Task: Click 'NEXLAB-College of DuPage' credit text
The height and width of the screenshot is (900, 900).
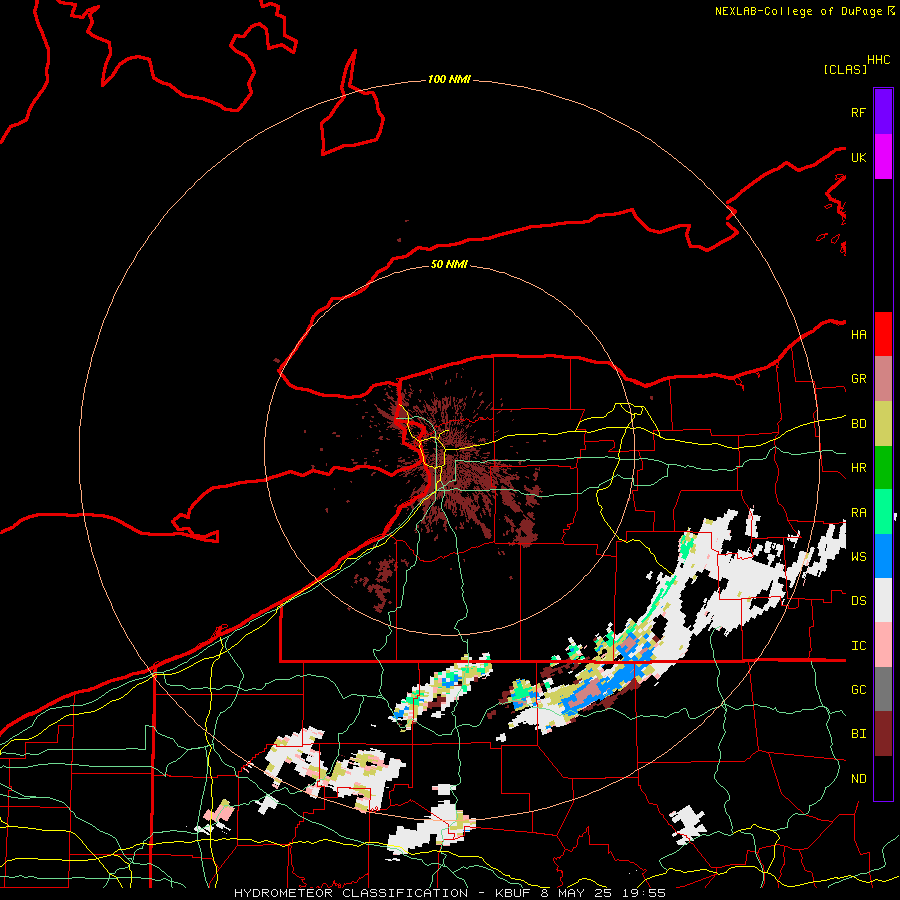Action: 798,11
